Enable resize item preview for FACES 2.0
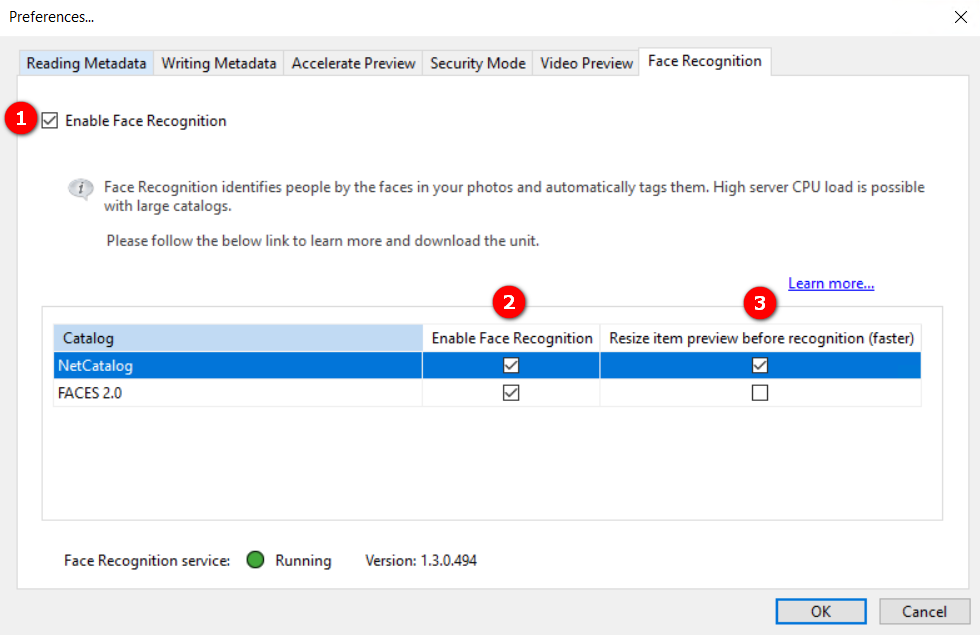The height and width of the screenshot is (635, 980). coord(760,393)
